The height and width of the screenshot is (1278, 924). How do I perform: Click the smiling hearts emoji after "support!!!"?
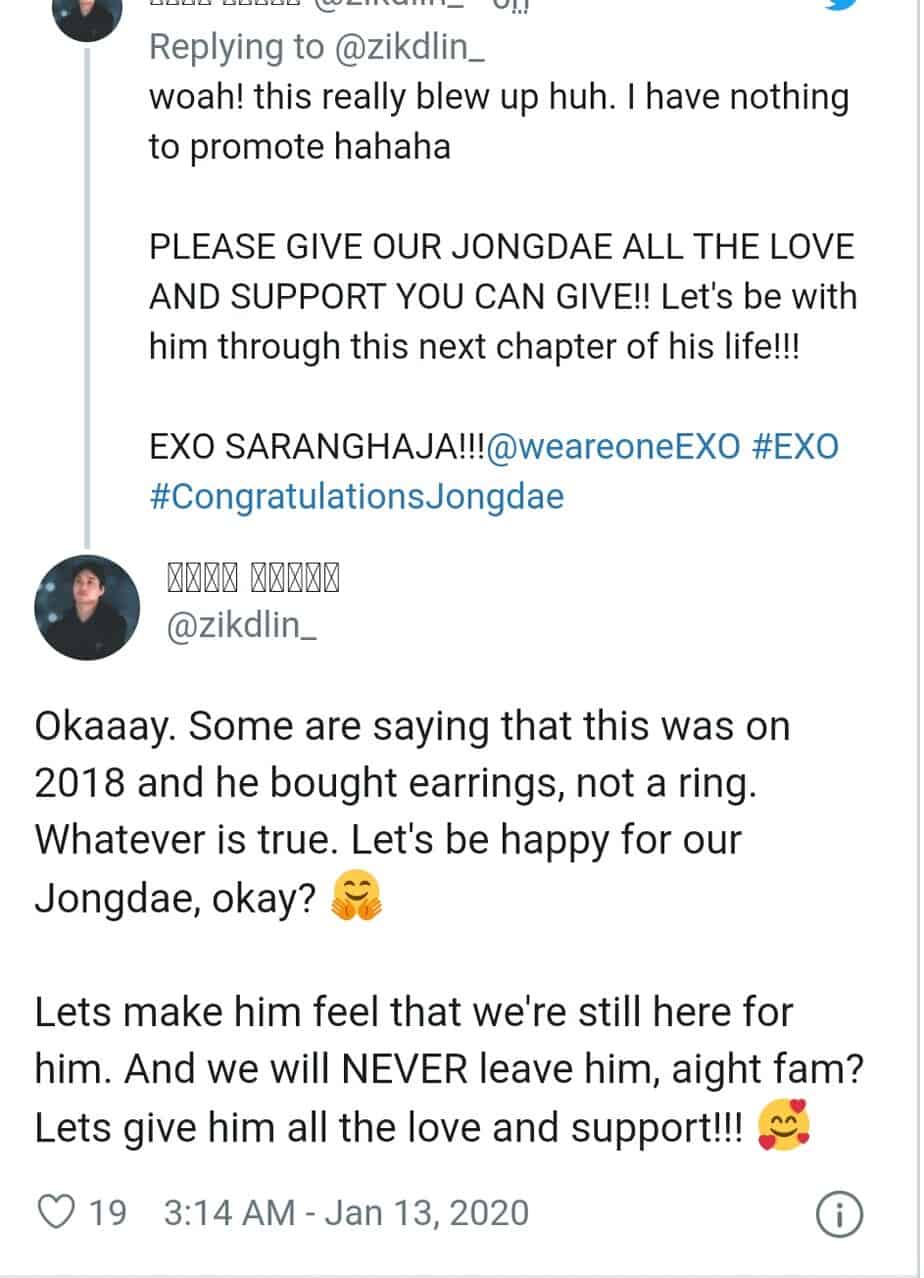coord(783,1127)
